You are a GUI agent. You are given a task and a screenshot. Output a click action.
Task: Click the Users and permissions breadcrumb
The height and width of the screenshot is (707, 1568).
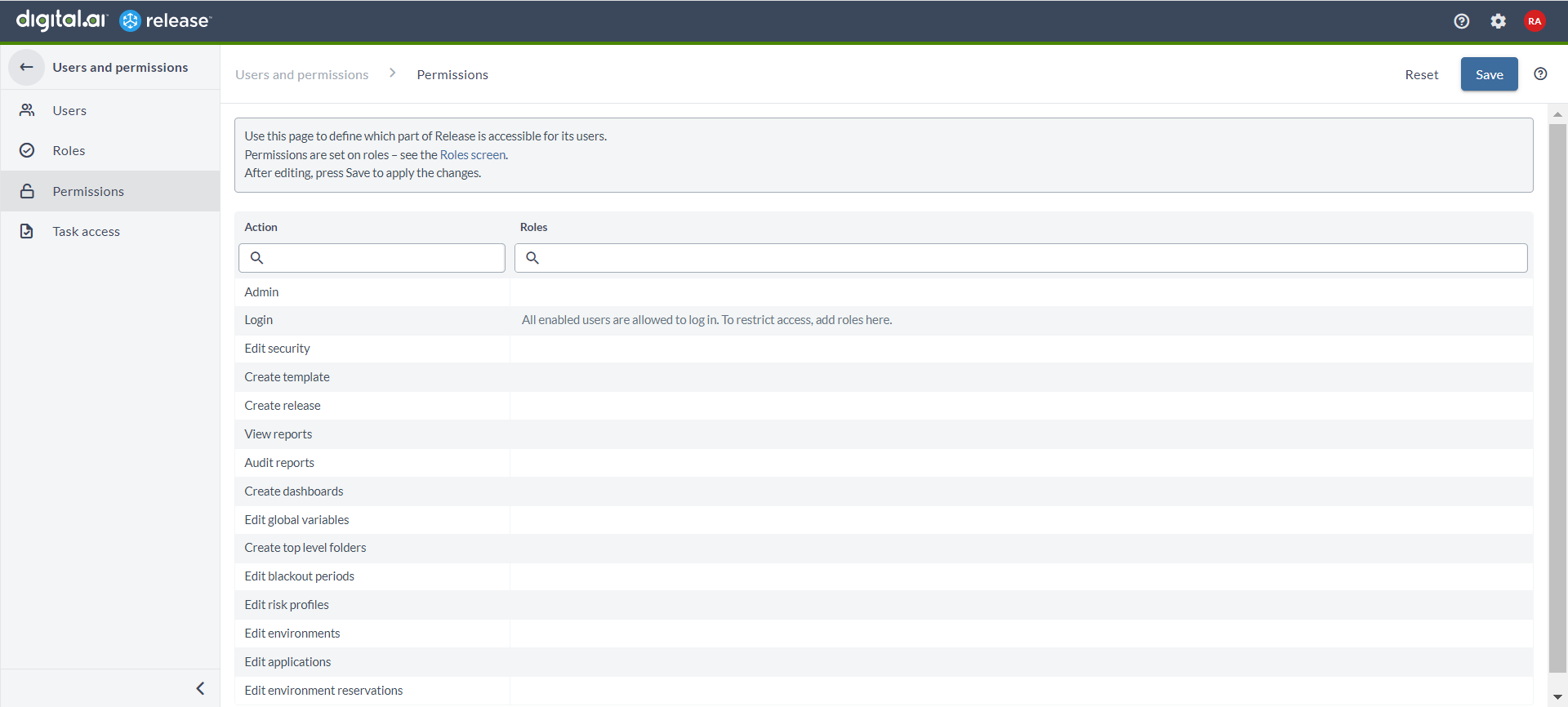pos(302,74)
